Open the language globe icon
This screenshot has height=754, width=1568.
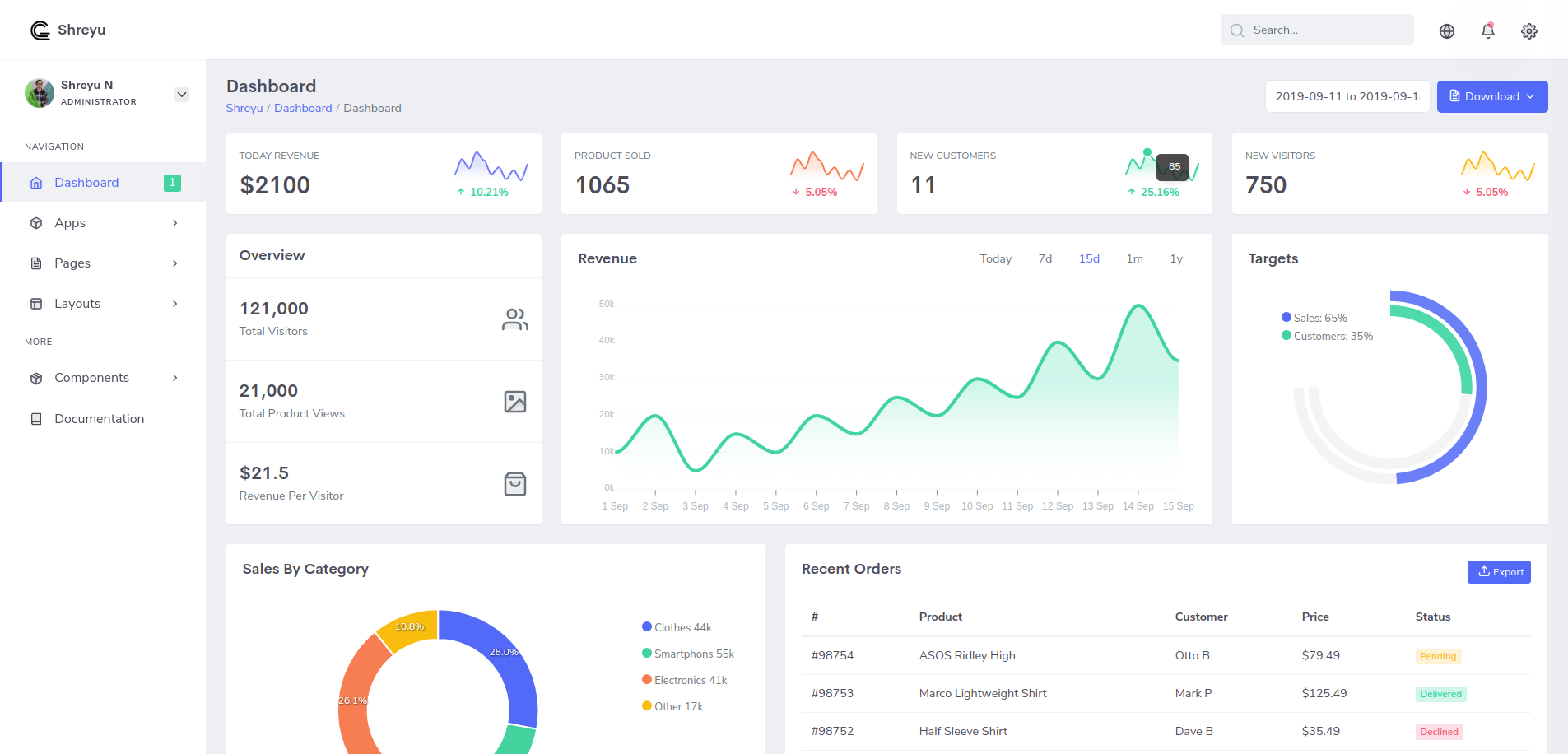coord(1447,30)
